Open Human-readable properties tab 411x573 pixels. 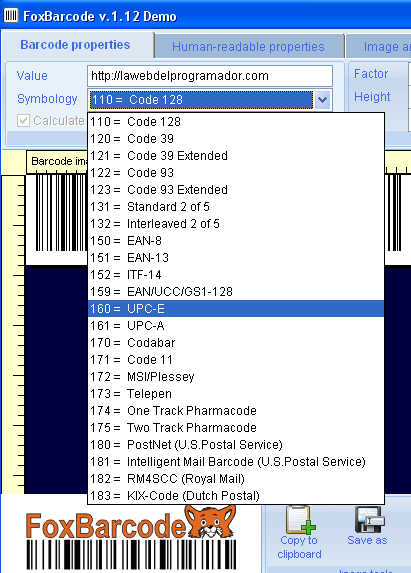click(248, 47)
